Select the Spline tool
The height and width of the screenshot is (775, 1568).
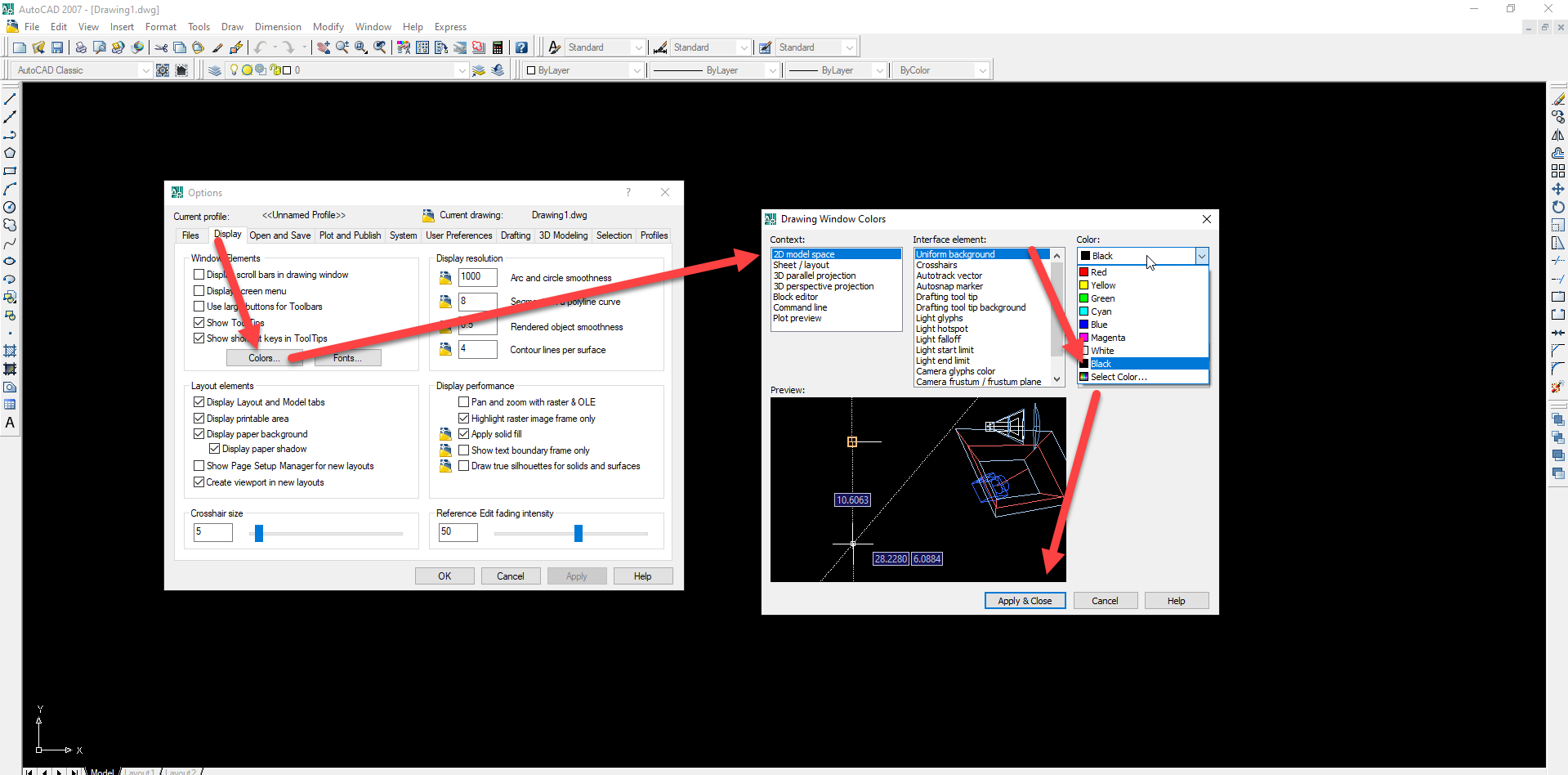[x=10, y=243]
